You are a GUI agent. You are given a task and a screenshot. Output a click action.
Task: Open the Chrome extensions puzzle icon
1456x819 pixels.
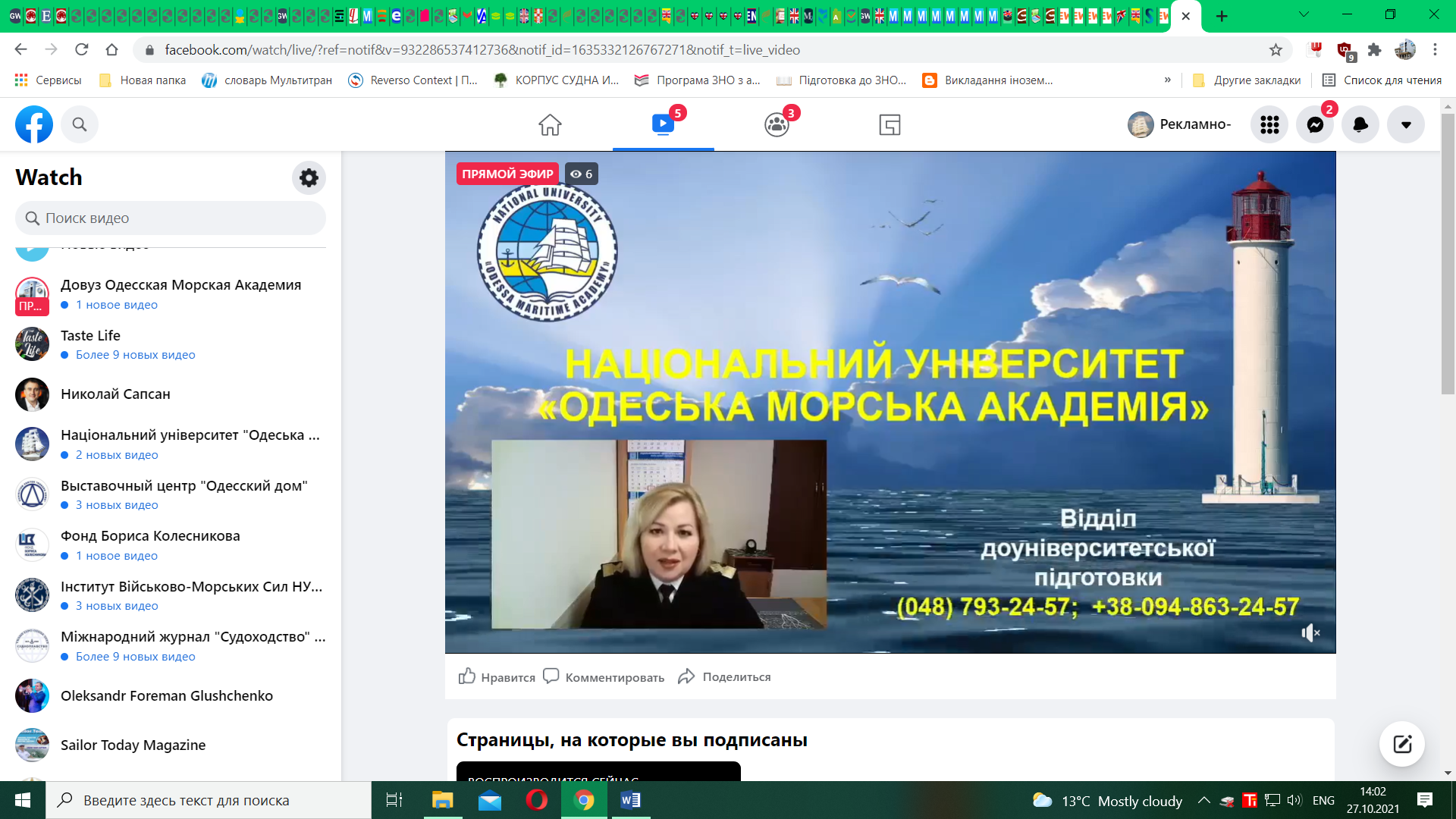click(1374, 50)
